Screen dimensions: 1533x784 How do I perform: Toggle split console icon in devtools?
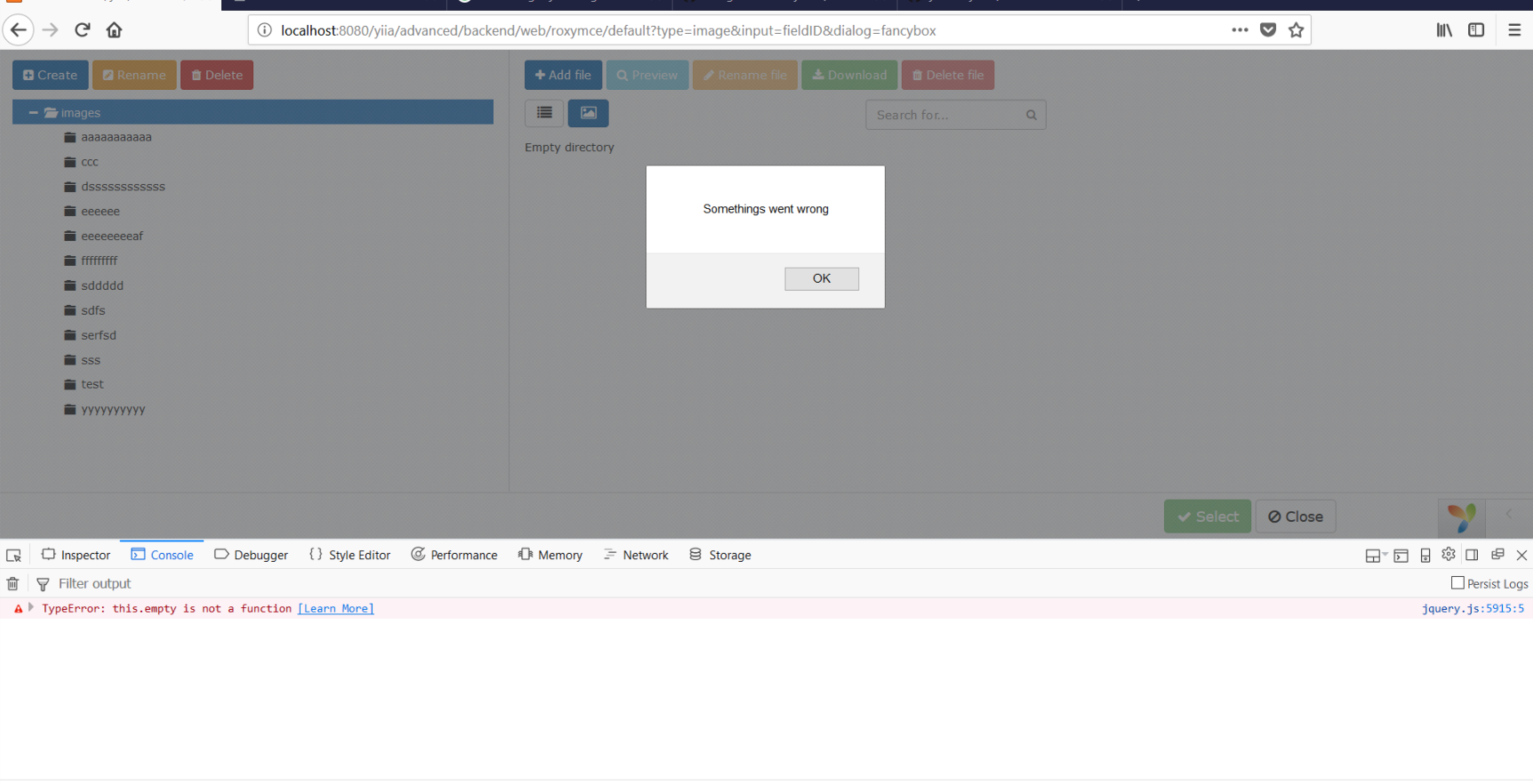[1401, 556]
